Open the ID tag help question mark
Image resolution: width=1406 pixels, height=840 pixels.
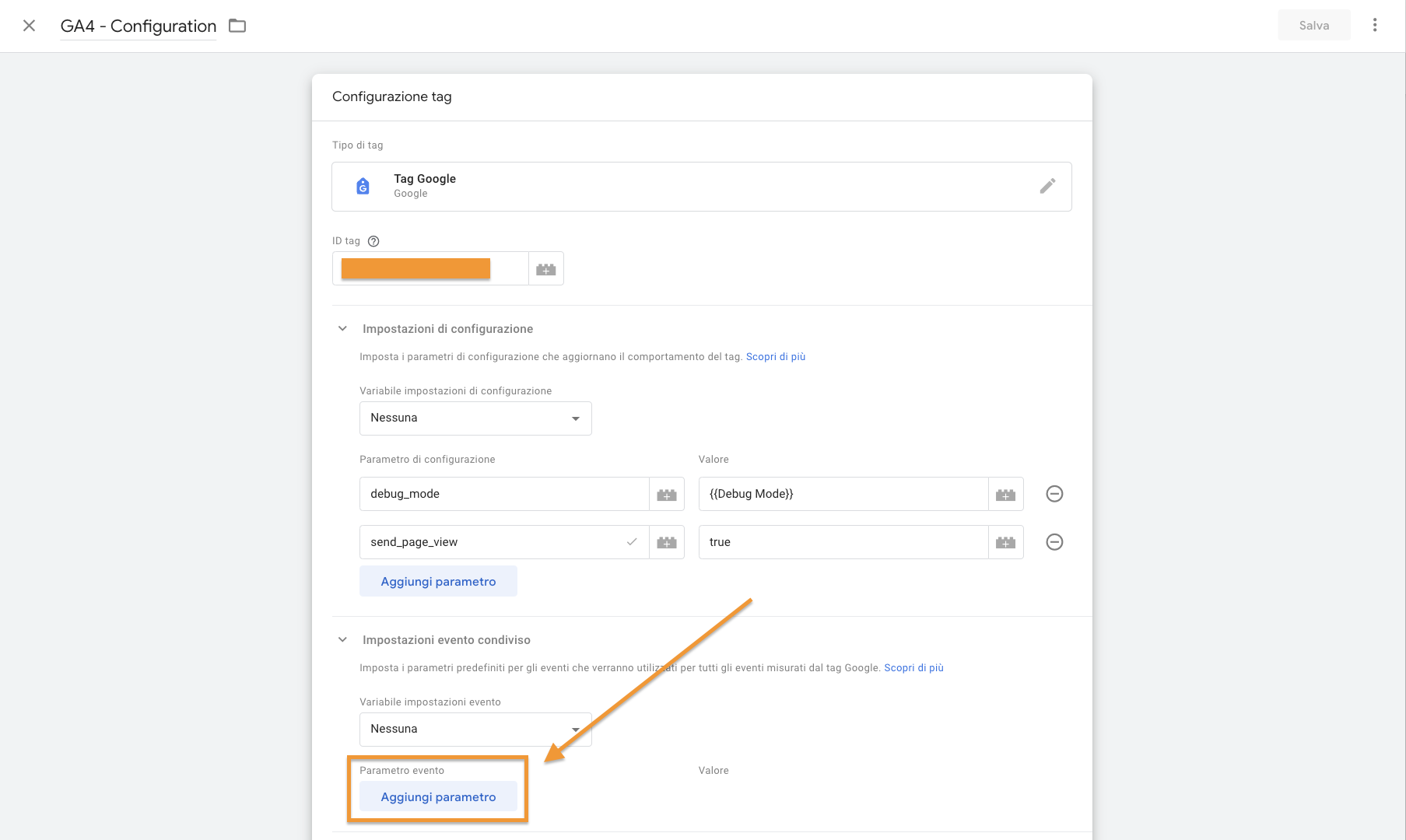click(x=373, y=241)
